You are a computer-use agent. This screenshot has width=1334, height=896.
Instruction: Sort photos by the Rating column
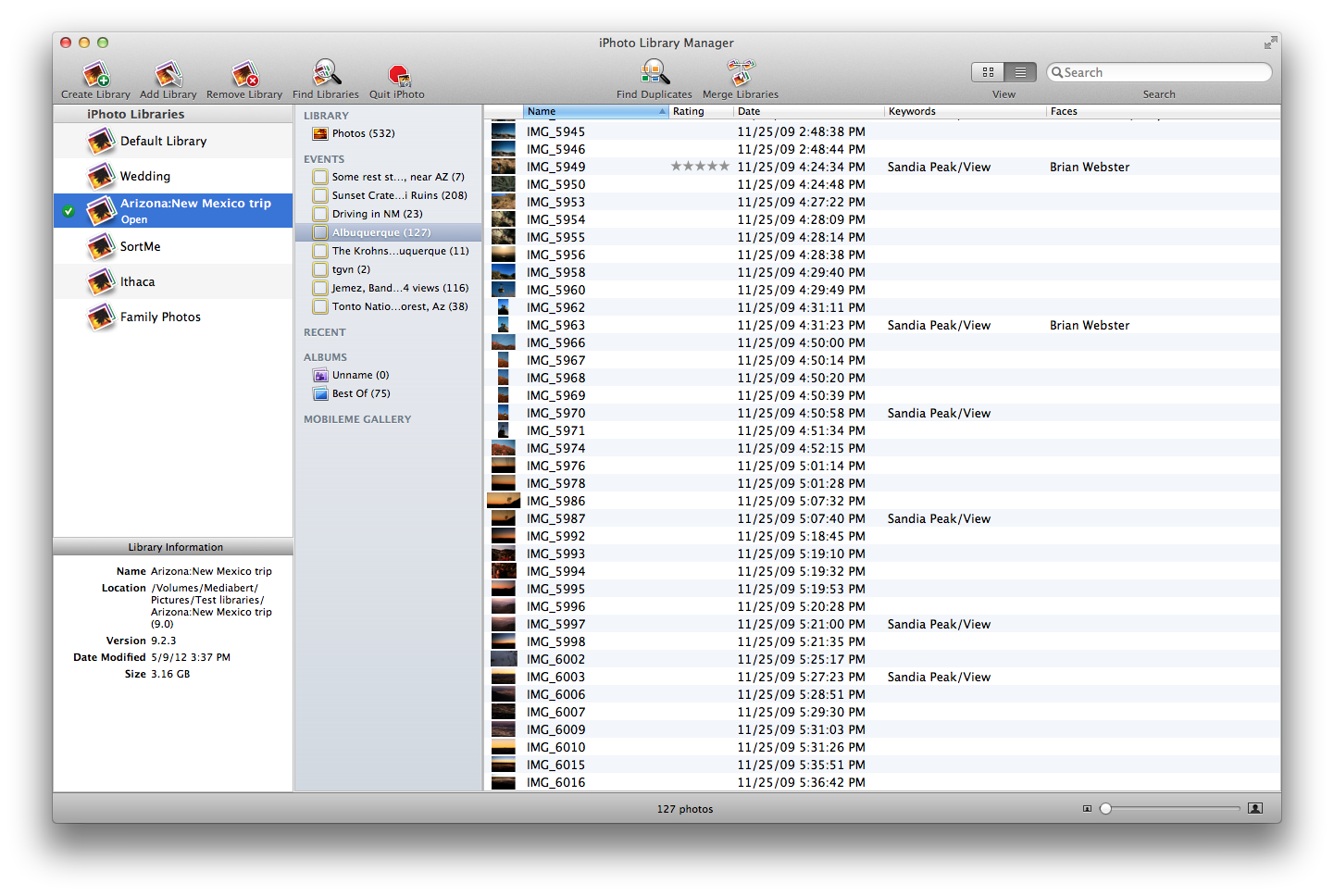click(689, 111)
